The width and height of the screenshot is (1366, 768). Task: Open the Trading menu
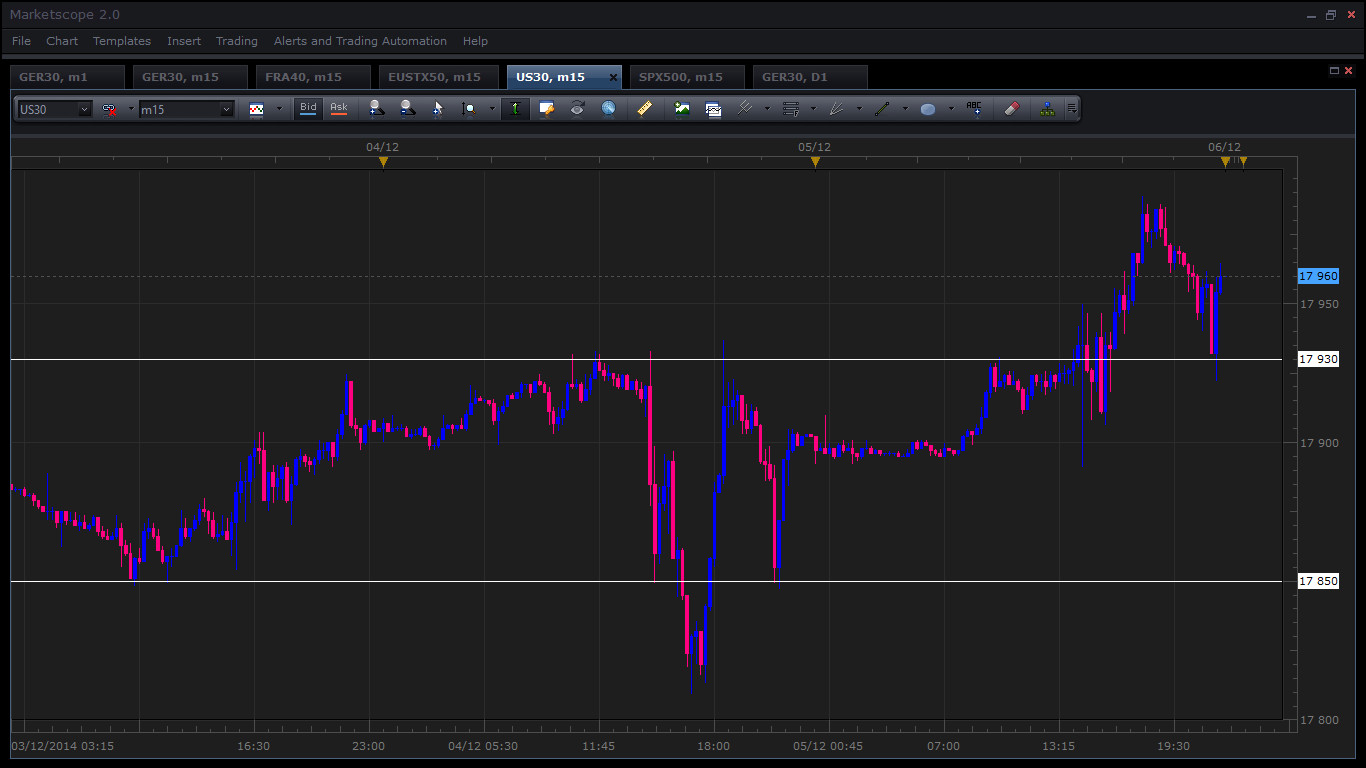coord(237,41)
